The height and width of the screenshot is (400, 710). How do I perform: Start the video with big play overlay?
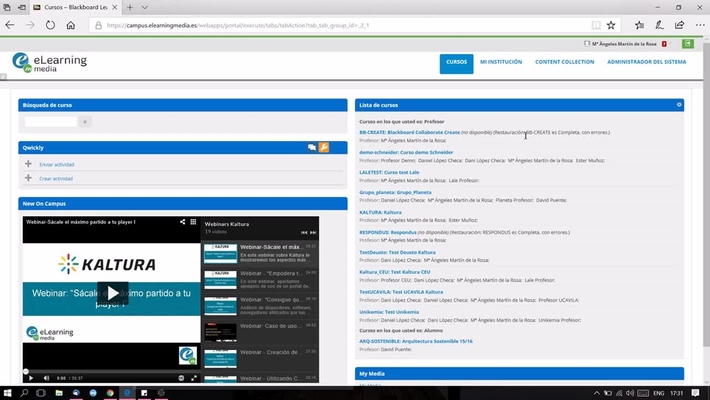pyautogui.click(x=112, y=293)
